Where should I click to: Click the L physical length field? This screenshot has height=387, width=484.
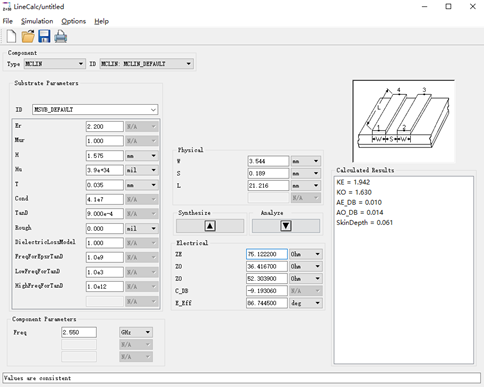click(268, 185)
